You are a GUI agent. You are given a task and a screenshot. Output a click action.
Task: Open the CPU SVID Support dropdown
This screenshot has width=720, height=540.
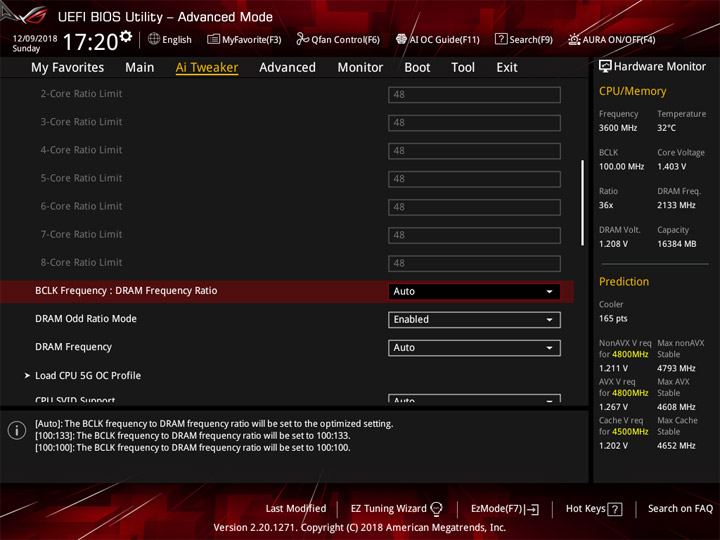pos(474,398)
